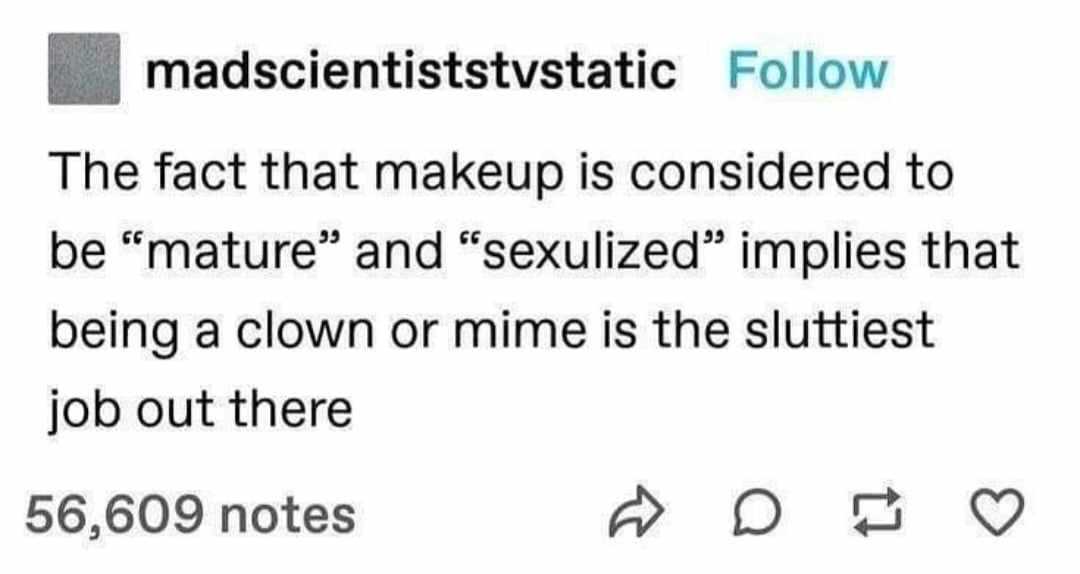Click the quoted word "sexulized"
This screenshot has height=574, width=1080.
coord(590,252)
